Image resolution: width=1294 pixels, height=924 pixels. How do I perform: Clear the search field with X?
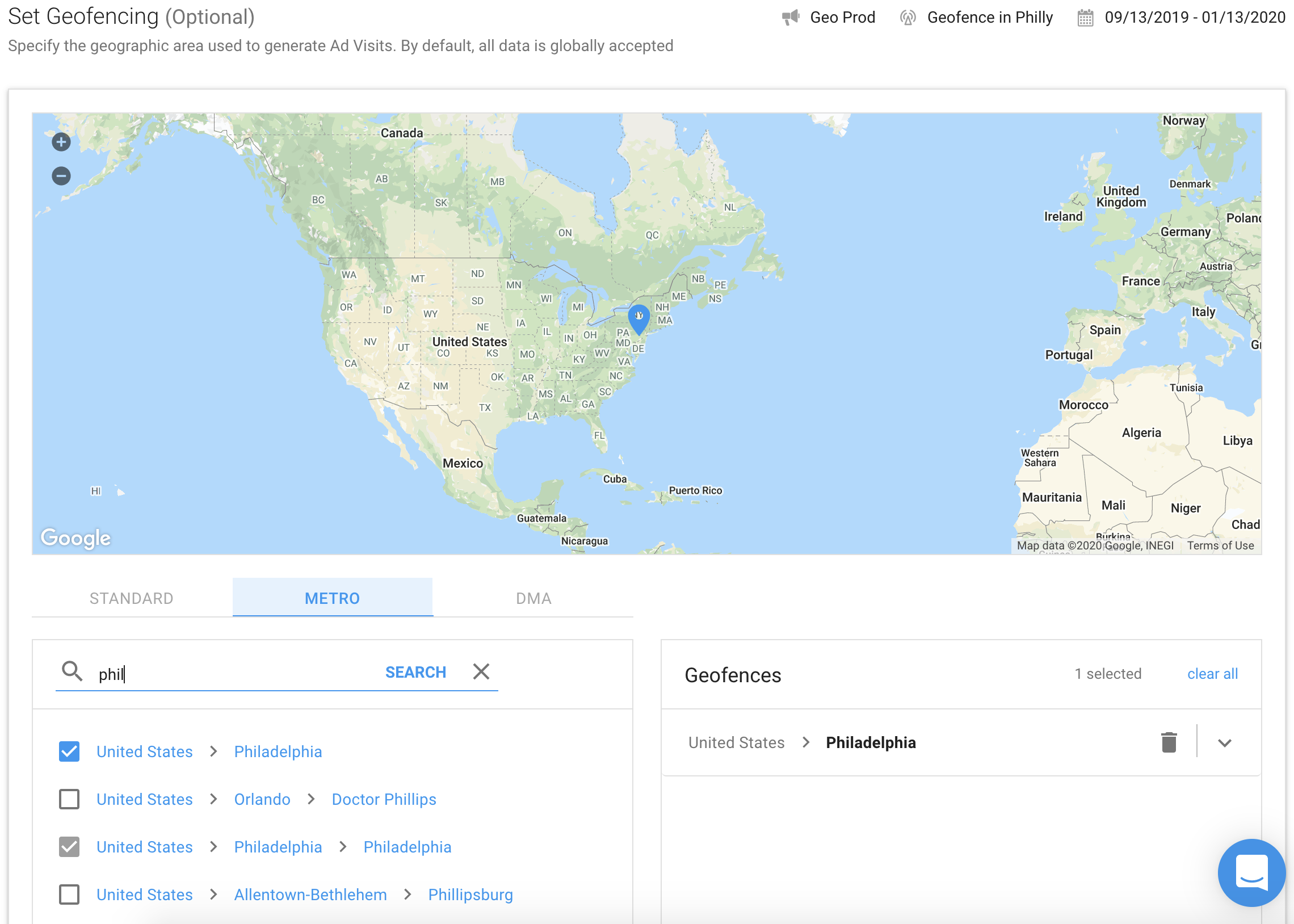click(481, 672)
